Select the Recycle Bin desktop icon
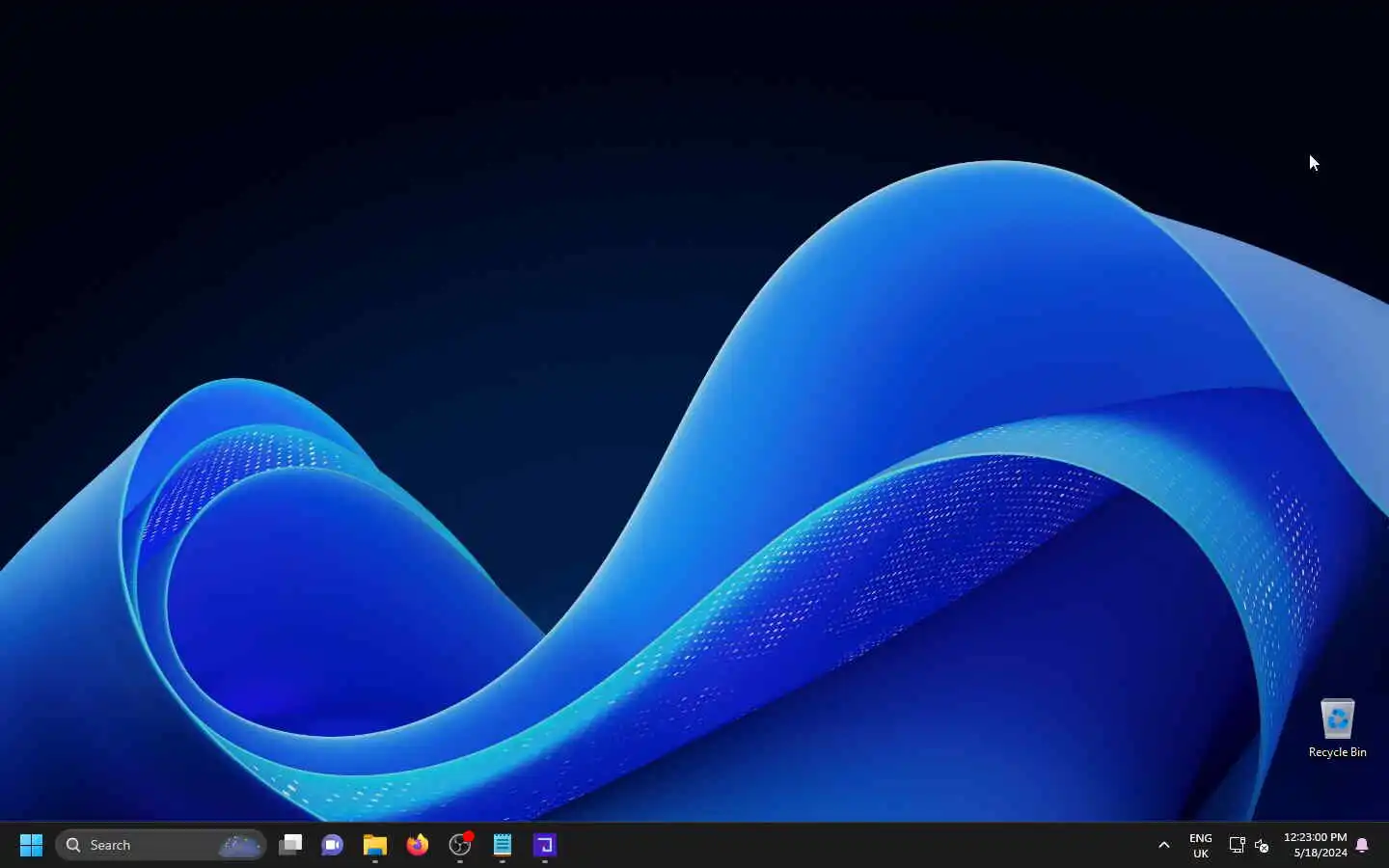The height and width of the screenshot is (868, 1389). tap(1338, 728)
